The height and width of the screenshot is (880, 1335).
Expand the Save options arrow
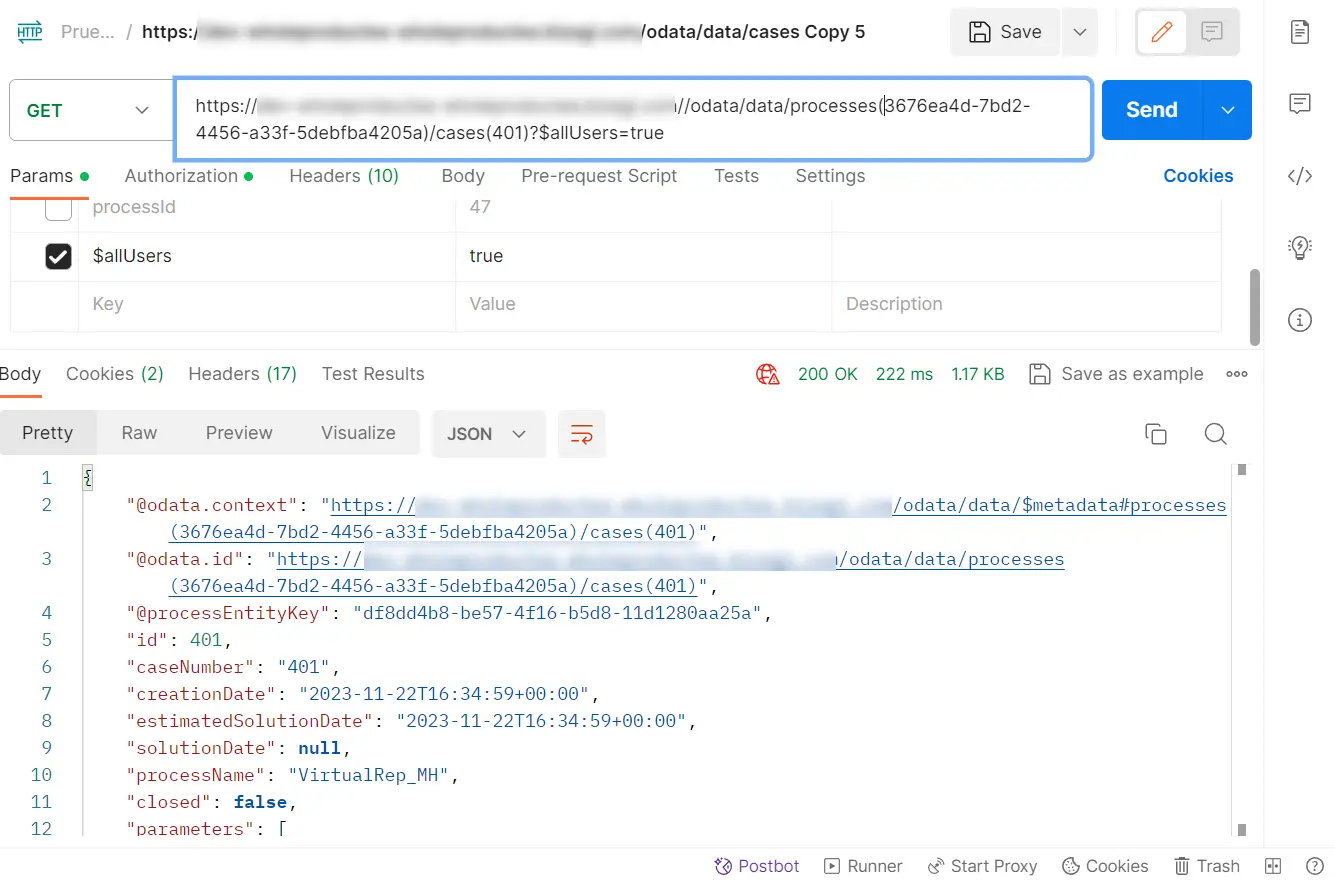(x=1080, y=32)
